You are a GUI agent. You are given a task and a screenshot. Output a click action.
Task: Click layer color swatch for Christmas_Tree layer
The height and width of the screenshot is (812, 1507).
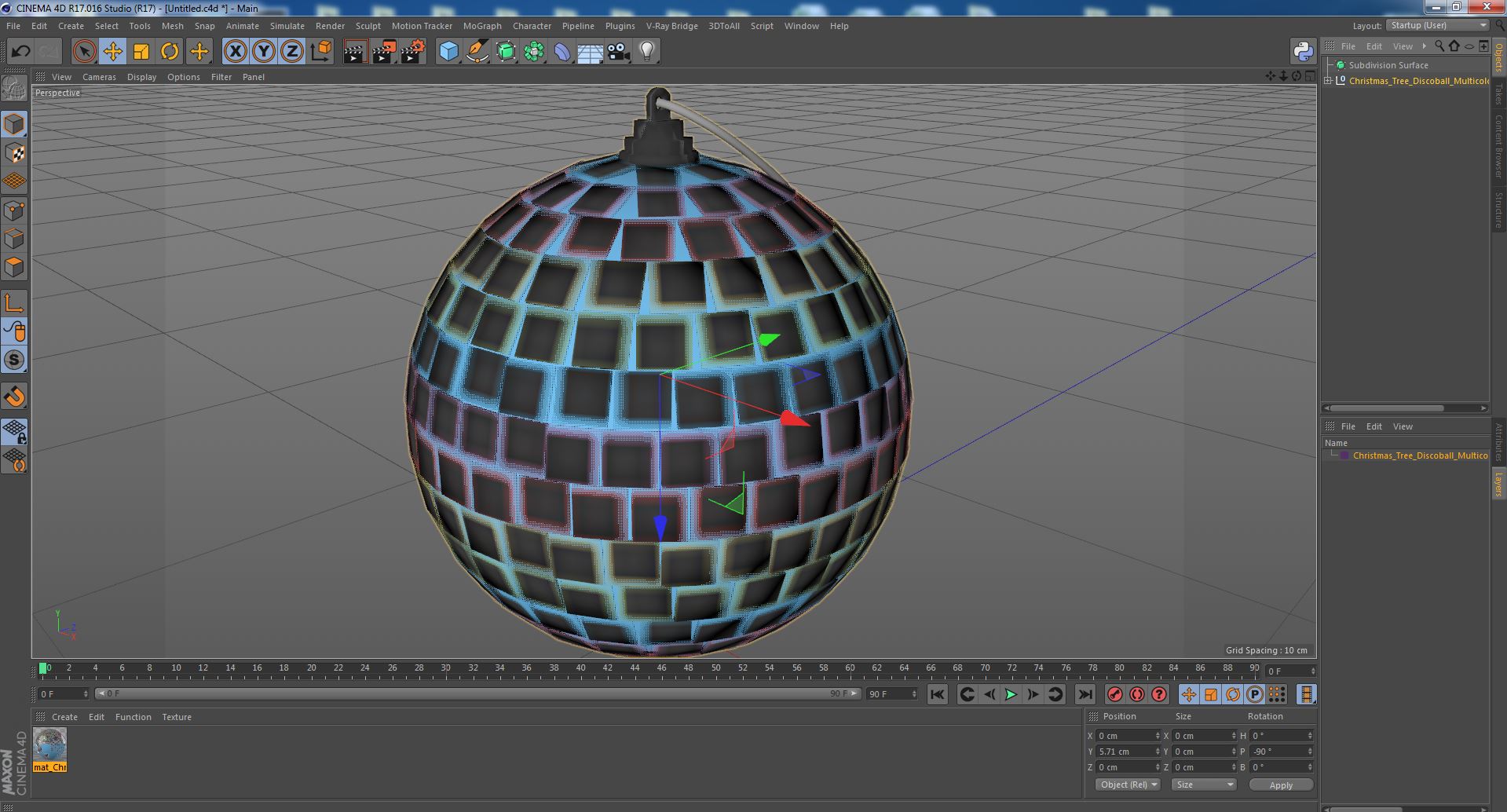click(x=1344, y=455)
